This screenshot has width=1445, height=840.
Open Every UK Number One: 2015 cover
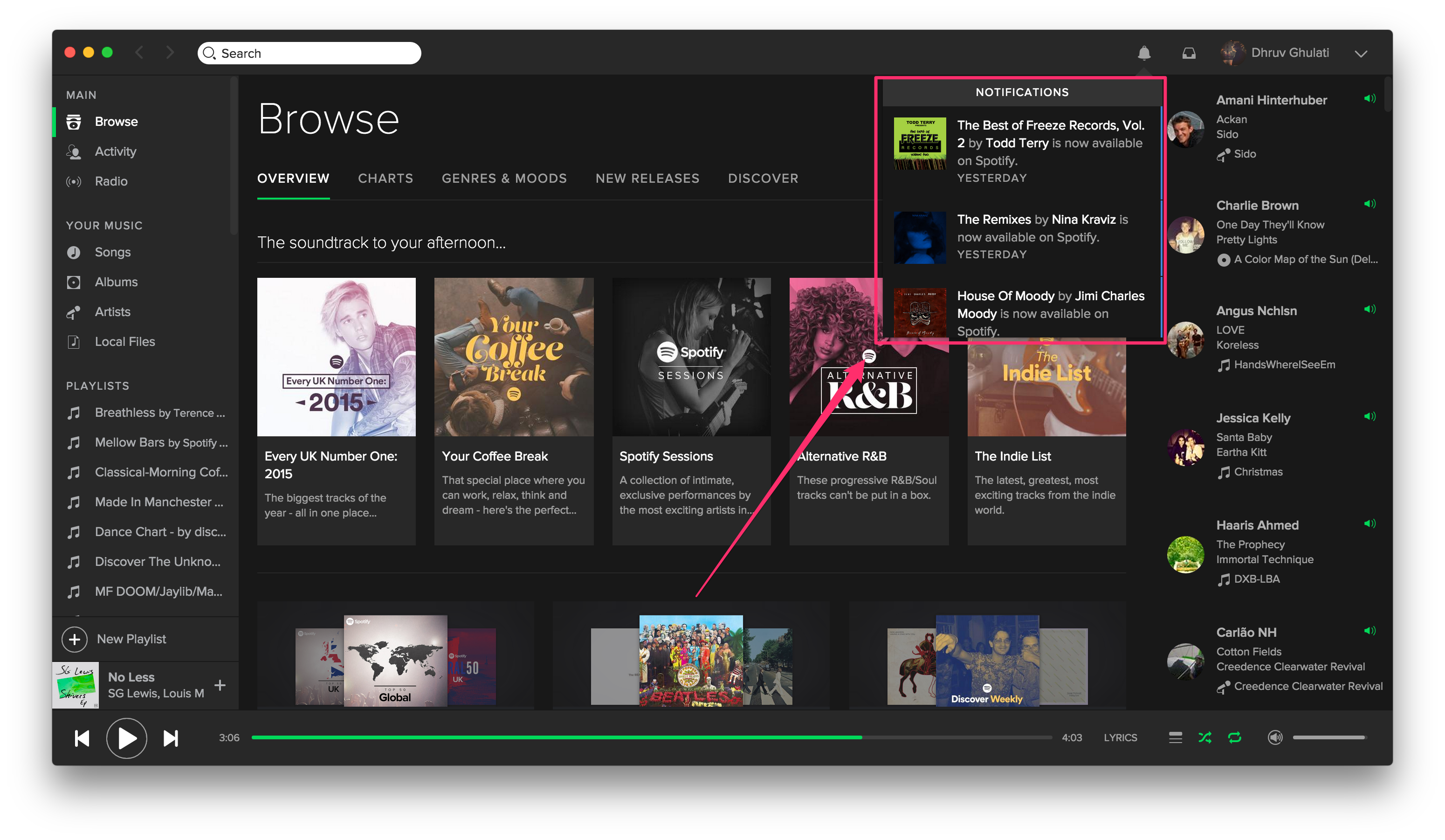click(x=336, y=357)
